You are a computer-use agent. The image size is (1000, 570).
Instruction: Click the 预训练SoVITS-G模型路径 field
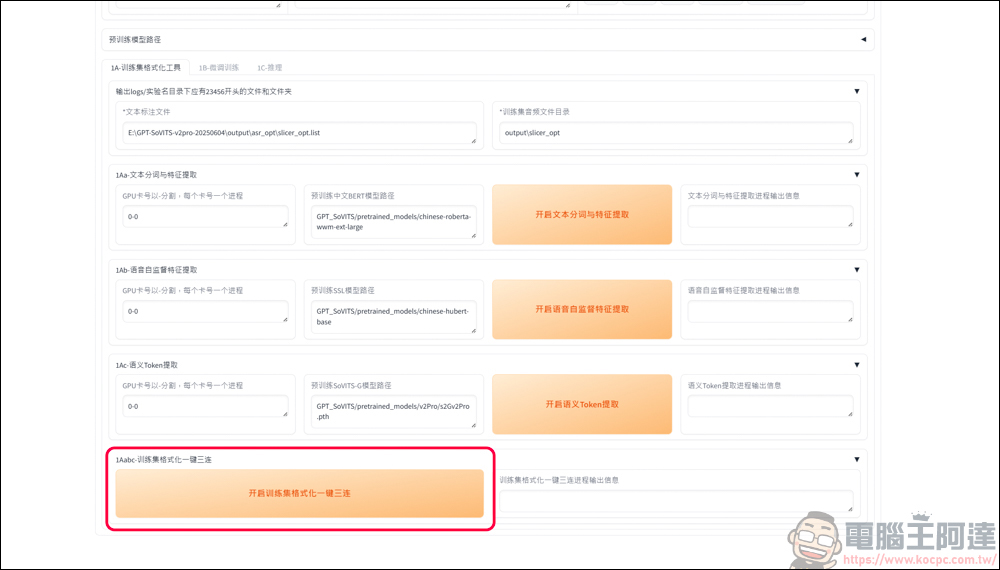[x=393, y=411]
